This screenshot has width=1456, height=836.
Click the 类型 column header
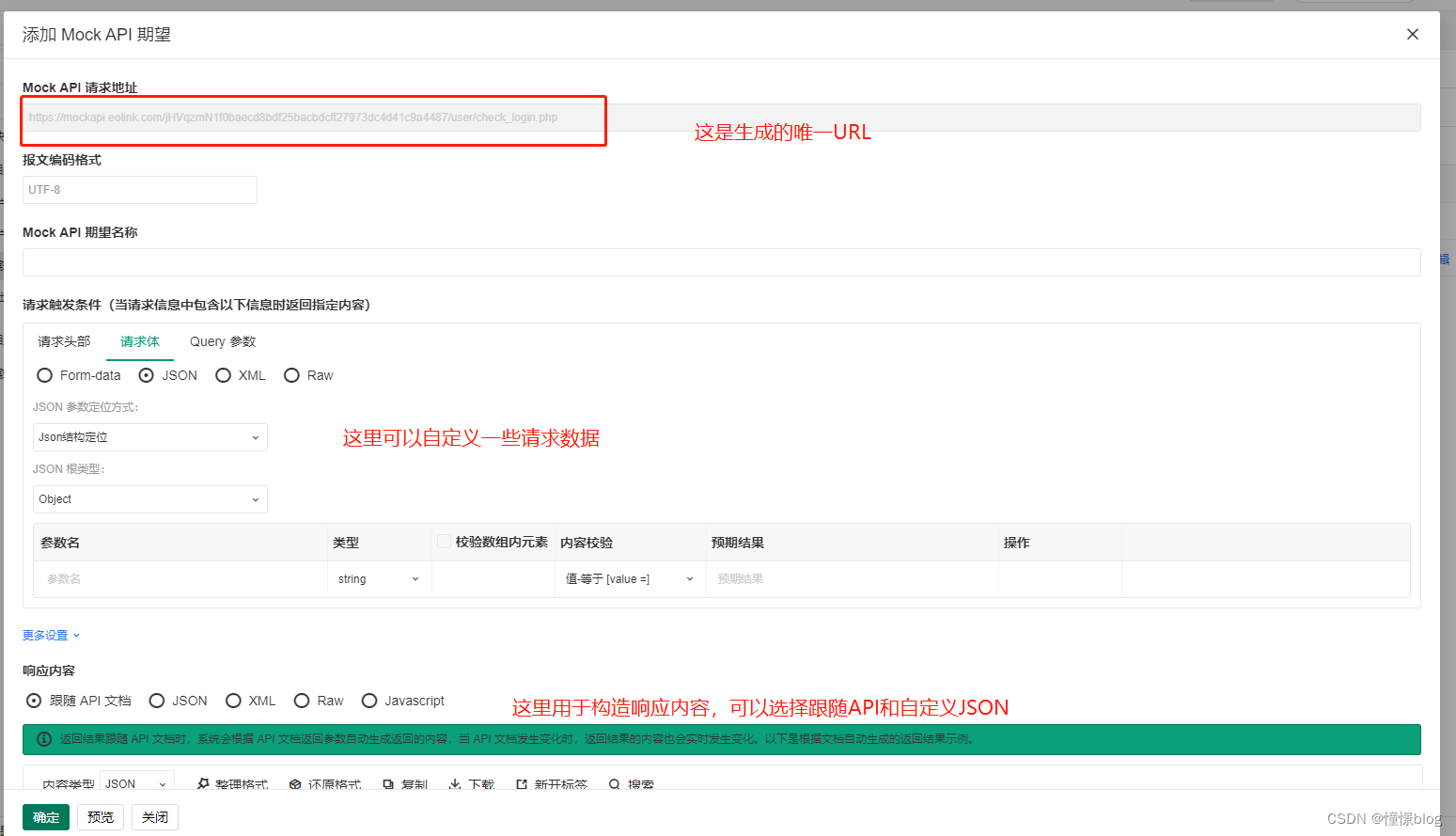coord(346,543)
